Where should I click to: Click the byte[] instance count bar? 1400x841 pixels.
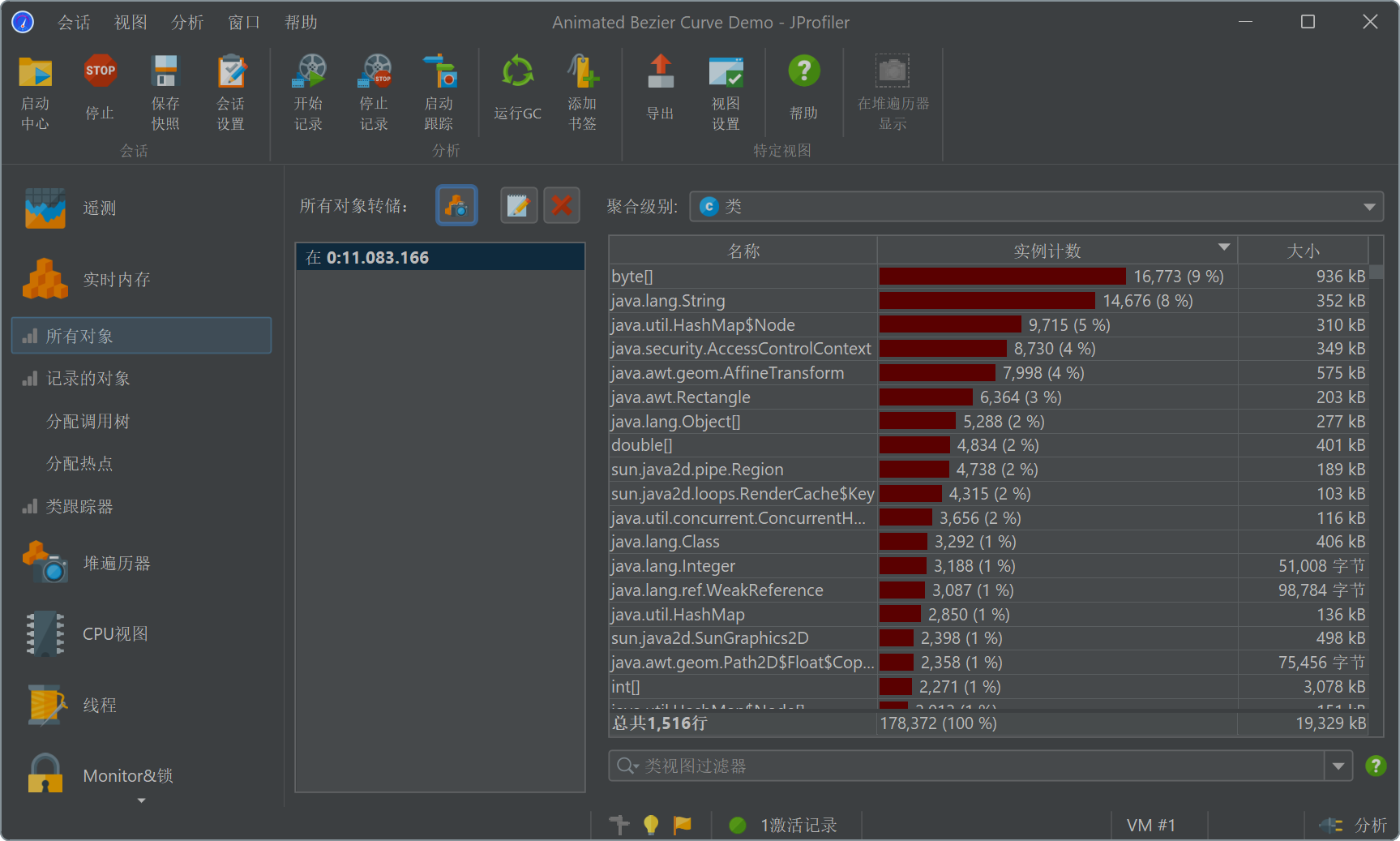(x=1003, y=277)
